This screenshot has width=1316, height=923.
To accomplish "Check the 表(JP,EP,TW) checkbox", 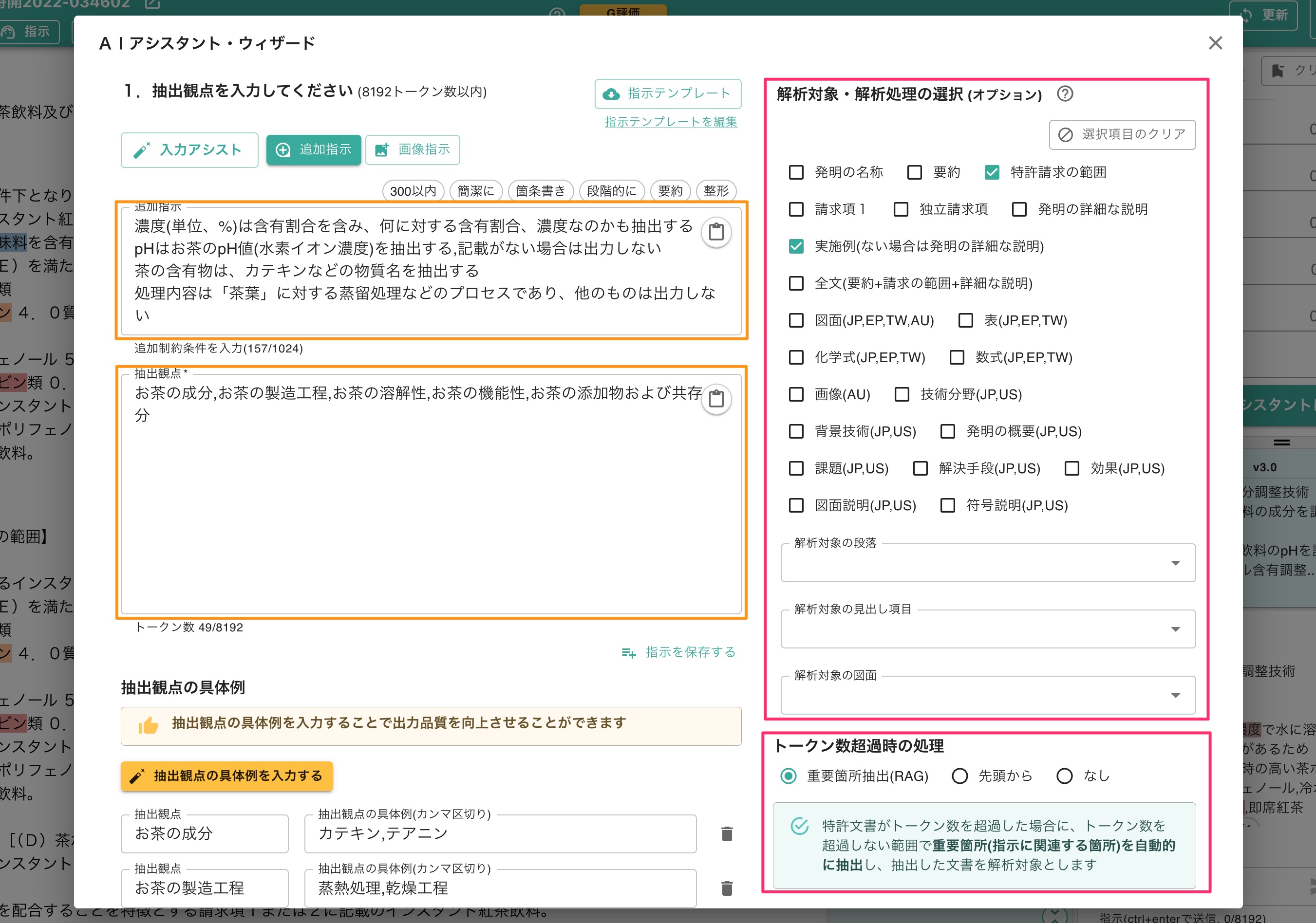I will [966, 320].
